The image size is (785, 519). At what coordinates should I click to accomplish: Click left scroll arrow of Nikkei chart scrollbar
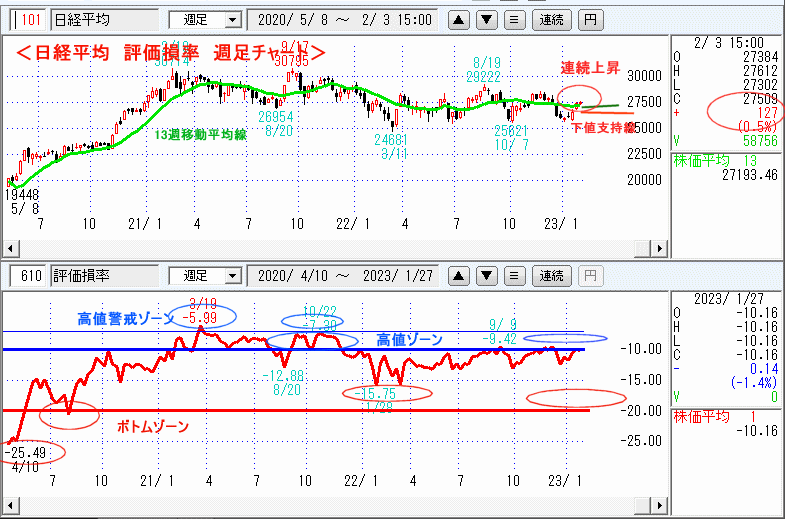[x=10, y=249]
